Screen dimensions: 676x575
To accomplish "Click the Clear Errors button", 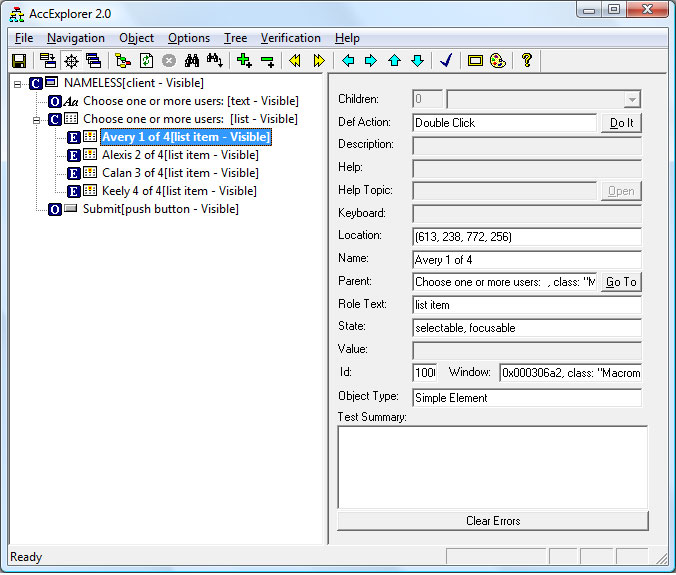I will point(493,521).
